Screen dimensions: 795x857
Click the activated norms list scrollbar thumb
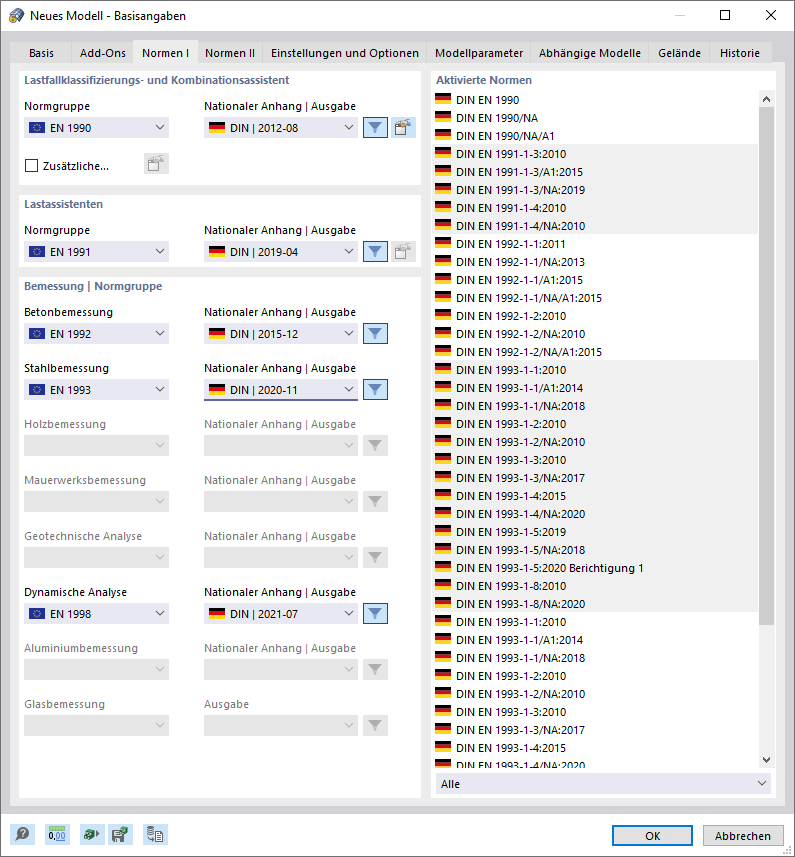click(x=767, y=366)
